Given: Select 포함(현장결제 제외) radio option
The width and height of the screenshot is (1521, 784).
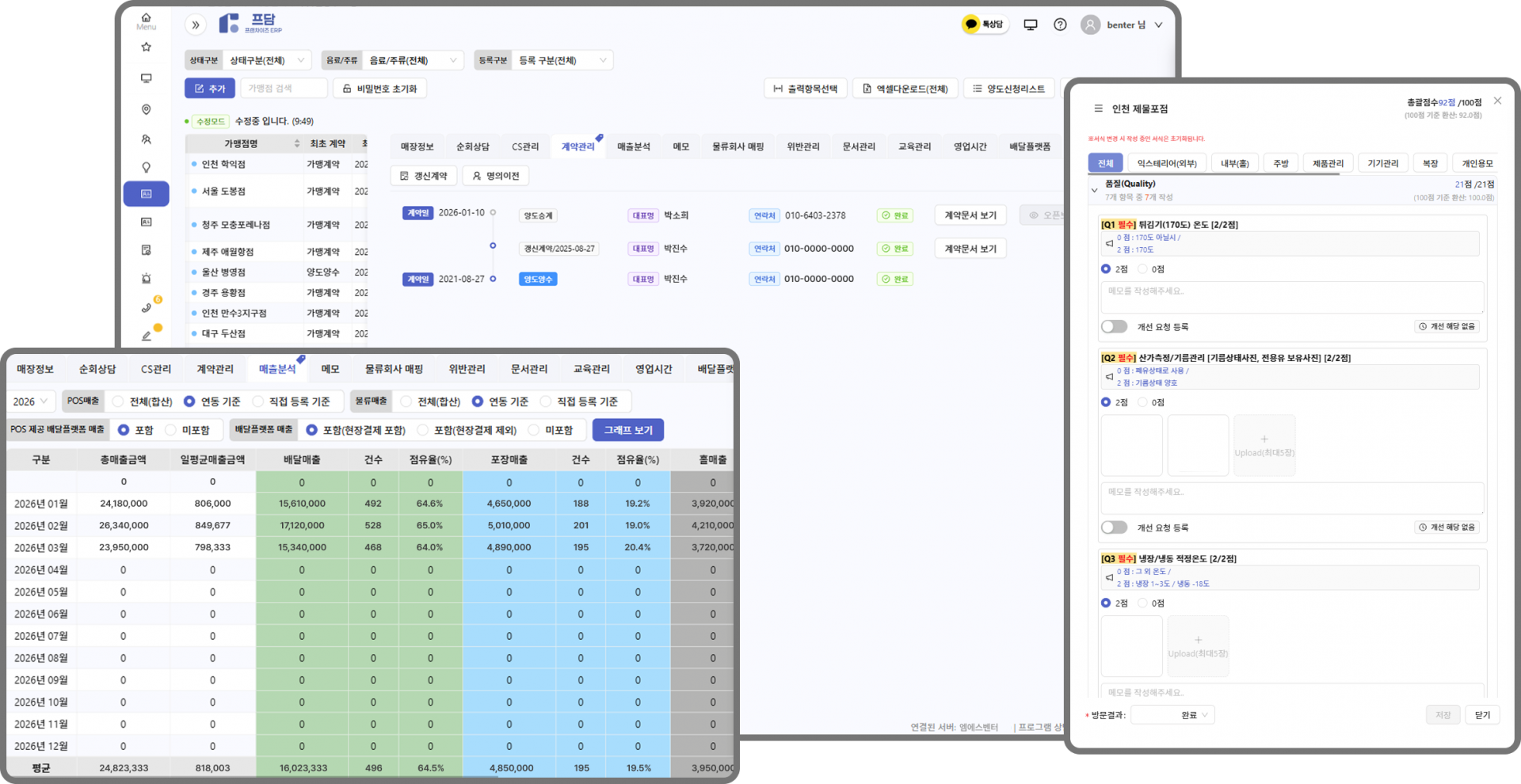Looking at the screenshot, I should 422,430.
